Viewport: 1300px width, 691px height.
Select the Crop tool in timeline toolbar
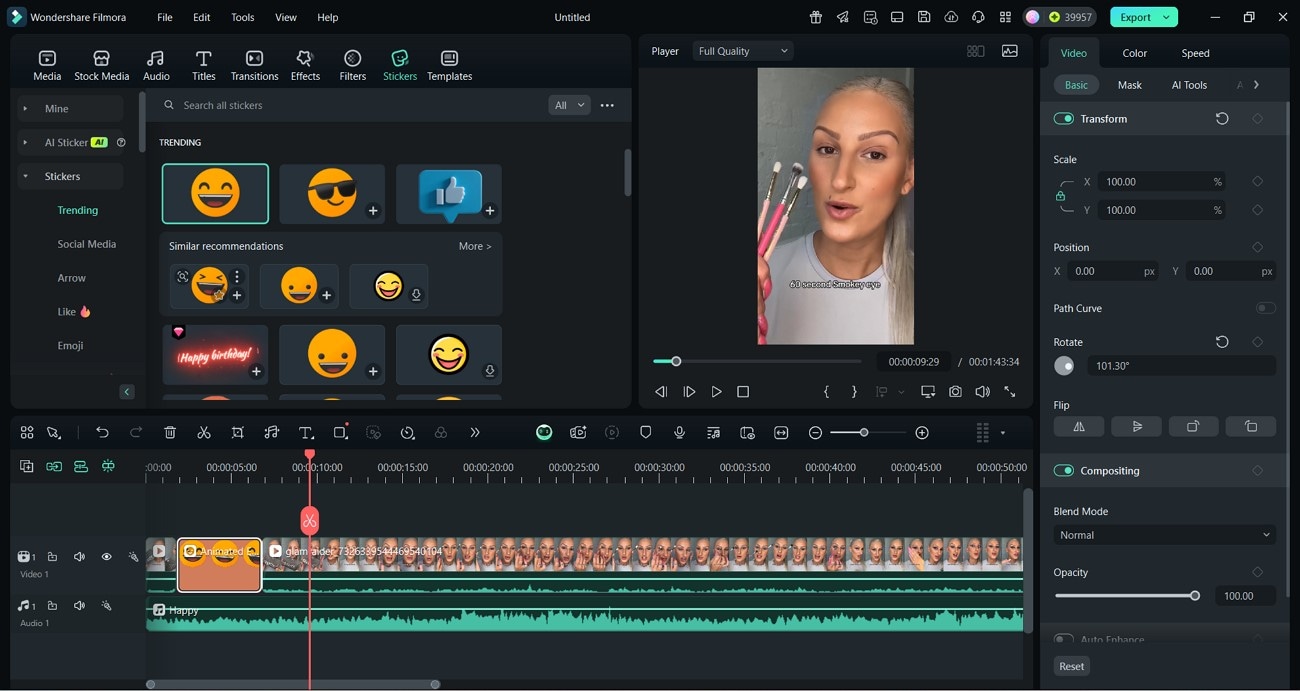(238, 433)
